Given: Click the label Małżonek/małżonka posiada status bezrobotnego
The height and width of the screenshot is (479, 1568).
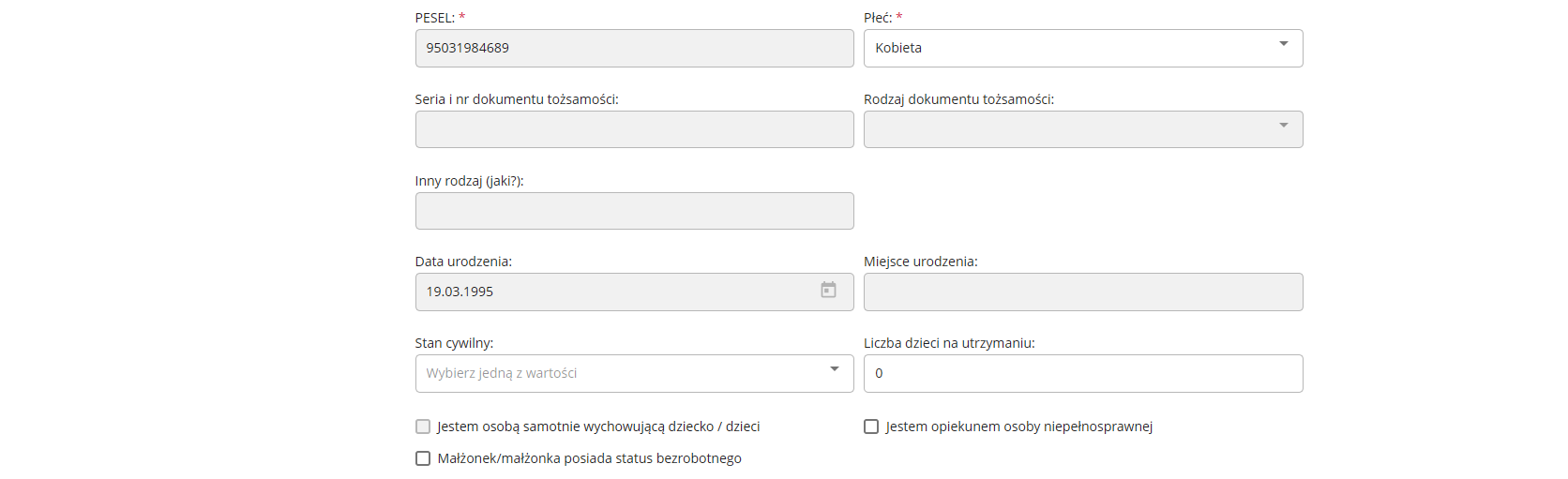Looking at the screenshot, I should (x=589, y=458).
